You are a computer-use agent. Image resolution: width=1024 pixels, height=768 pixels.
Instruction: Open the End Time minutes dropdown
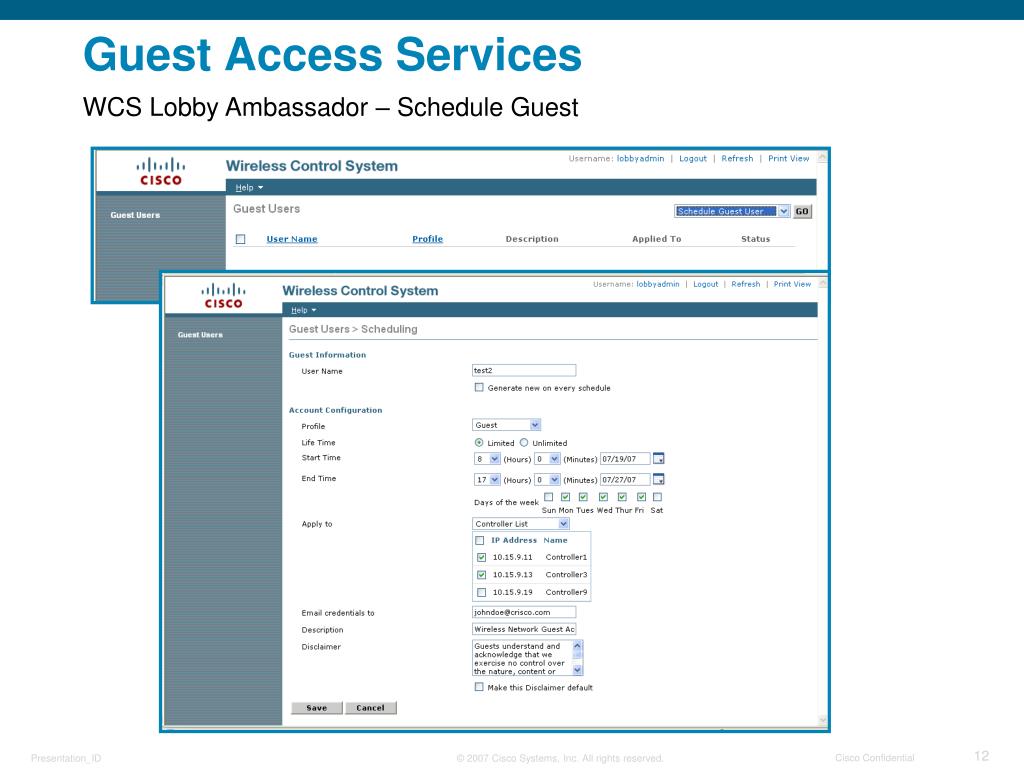click(547, 480)
